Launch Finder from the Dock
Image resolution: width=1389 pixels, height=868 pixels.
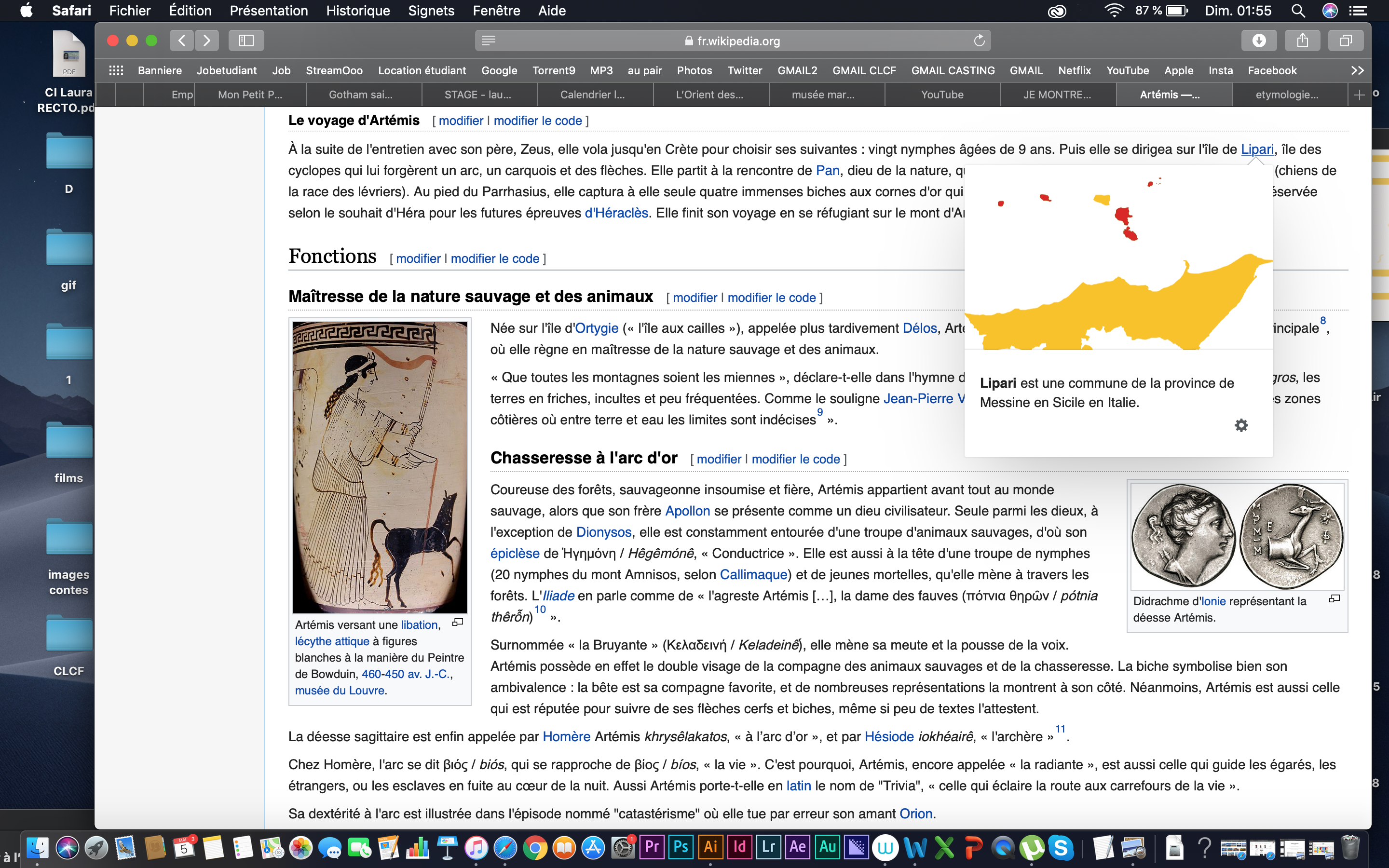point(38,848)
